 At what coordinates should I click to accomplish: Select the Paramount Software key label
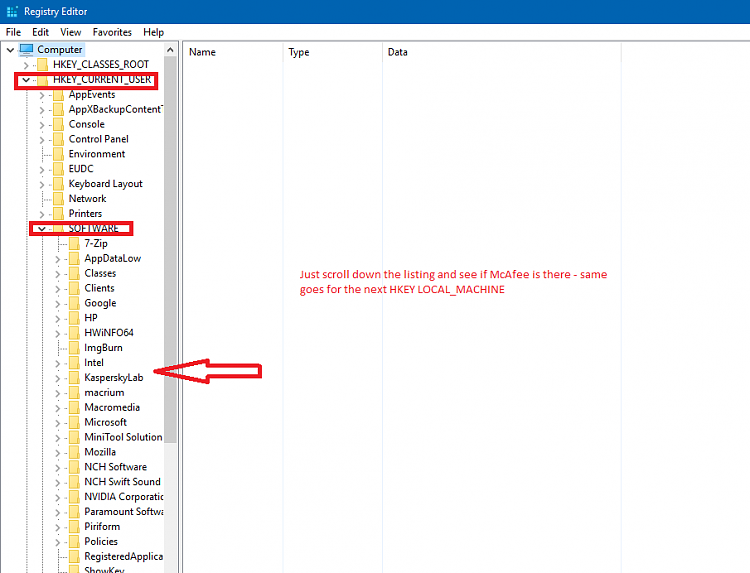point(123,511)
